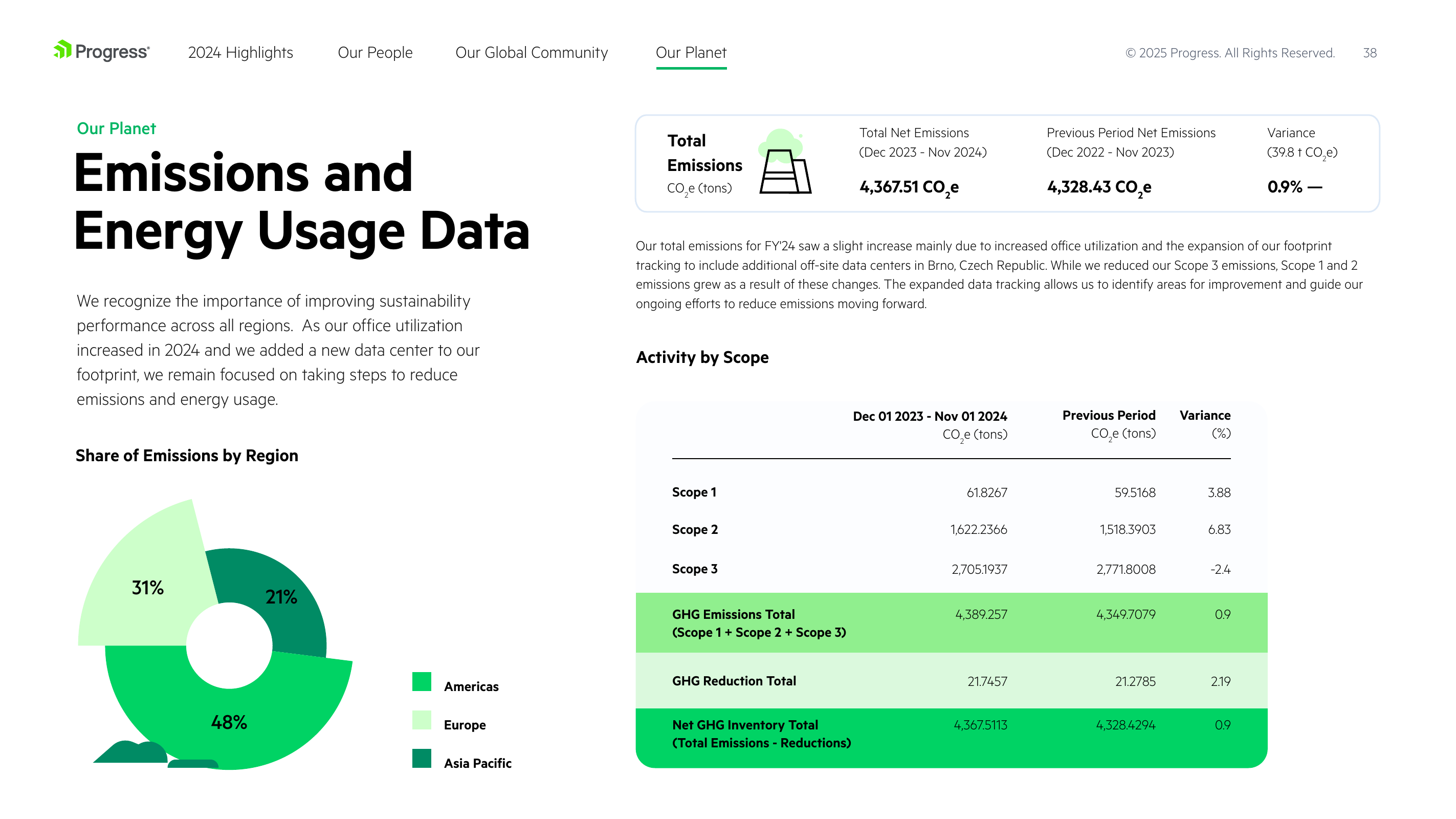Click the Americas legend label
The image size is (1456, 819).
[x=471, y=686]
